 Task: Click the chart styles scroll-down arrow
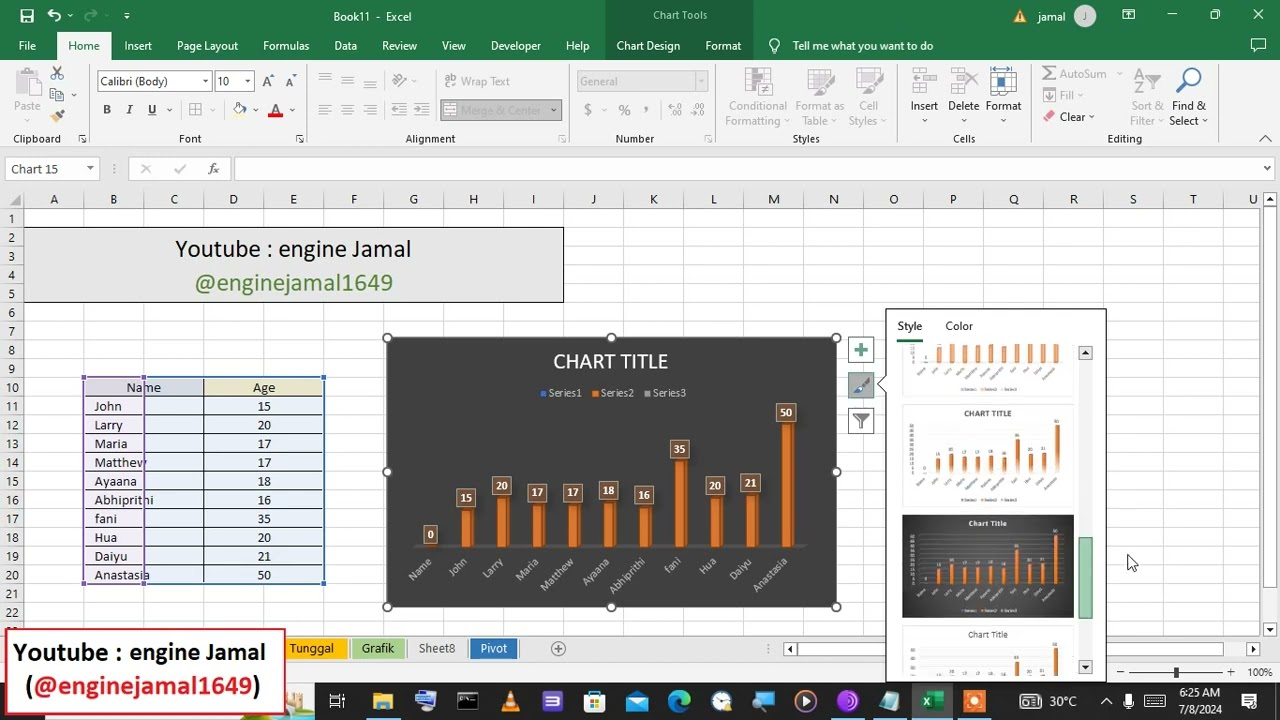pyautogui.click(x=1085, y=667)
